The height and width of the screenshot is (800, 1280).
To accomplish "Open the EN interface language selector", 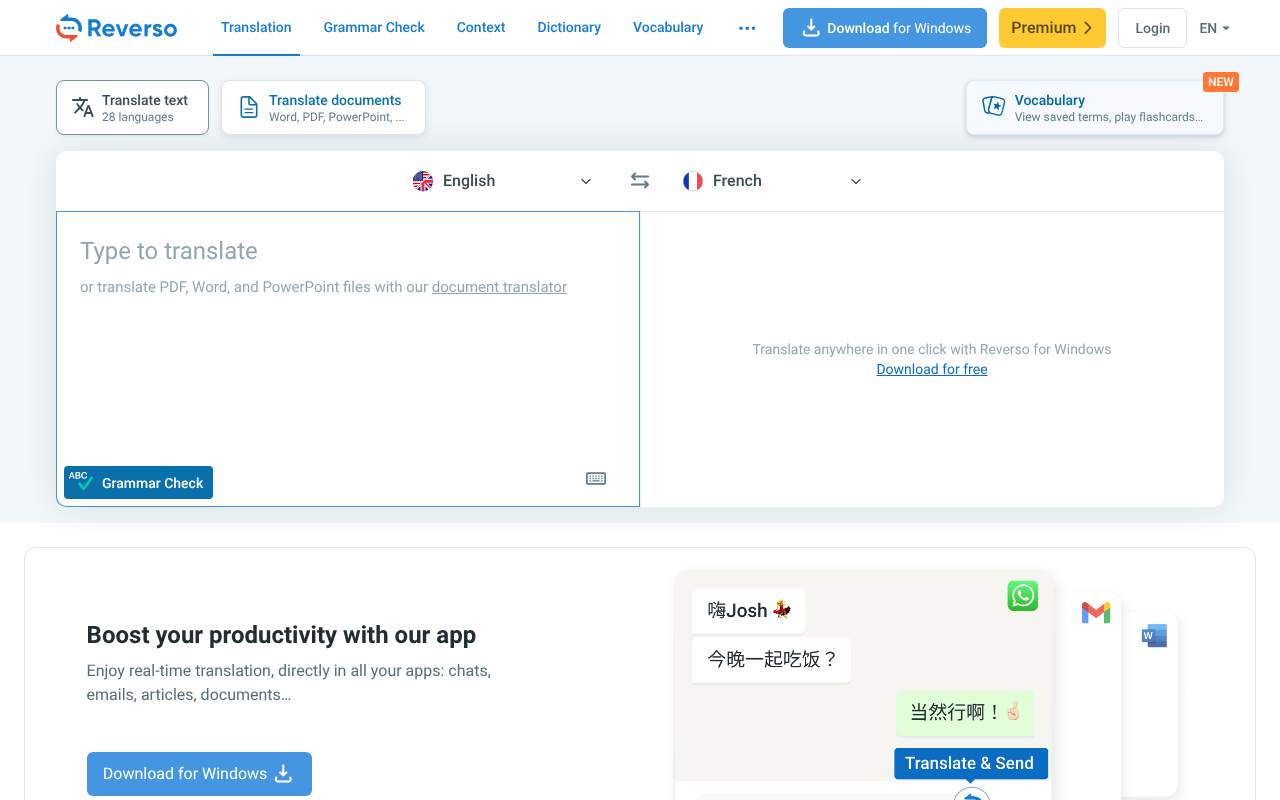I will point(1214,28).
